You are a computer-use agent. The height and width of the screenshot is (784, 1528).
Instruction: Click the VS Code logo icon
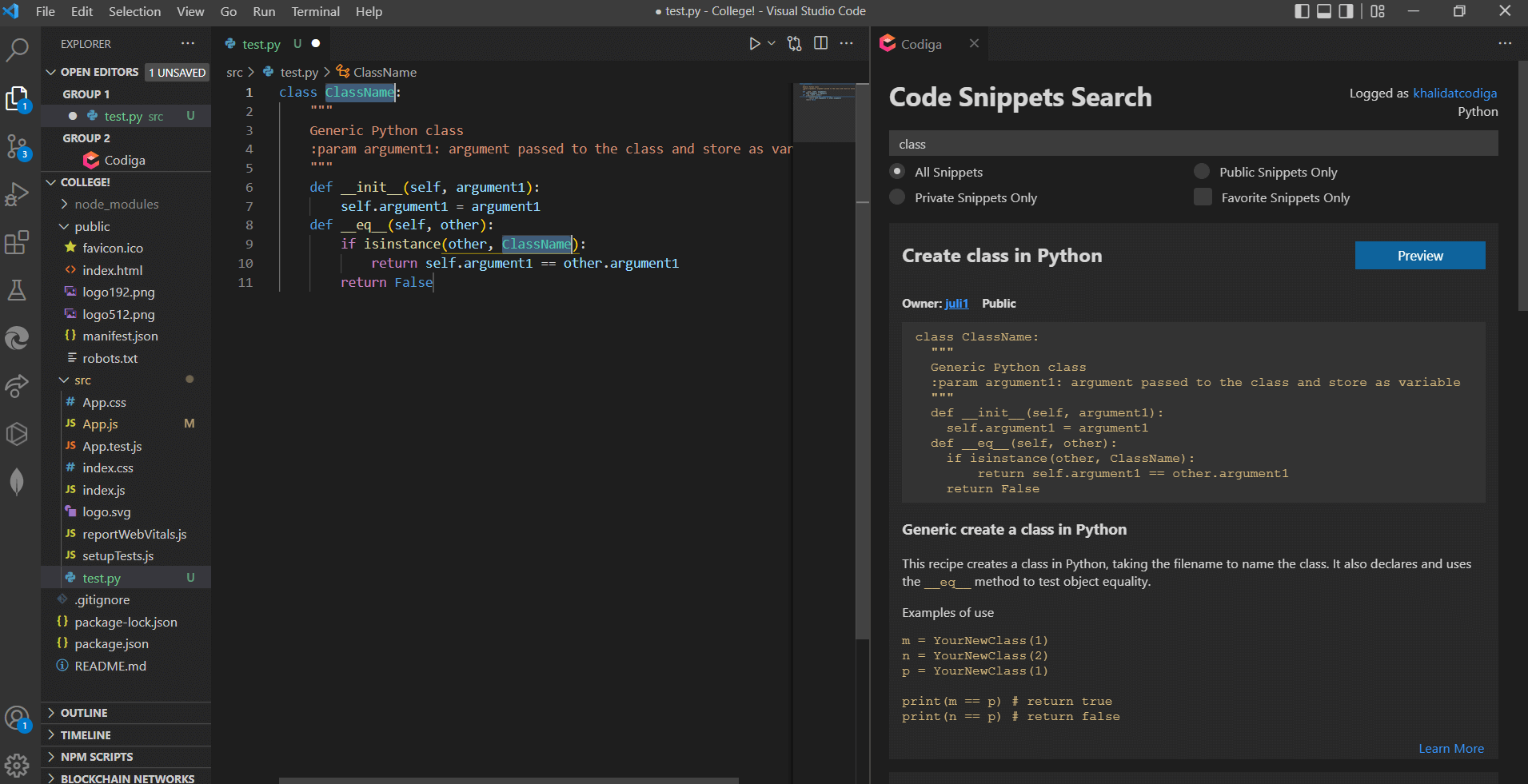click(x=11, y=11)
